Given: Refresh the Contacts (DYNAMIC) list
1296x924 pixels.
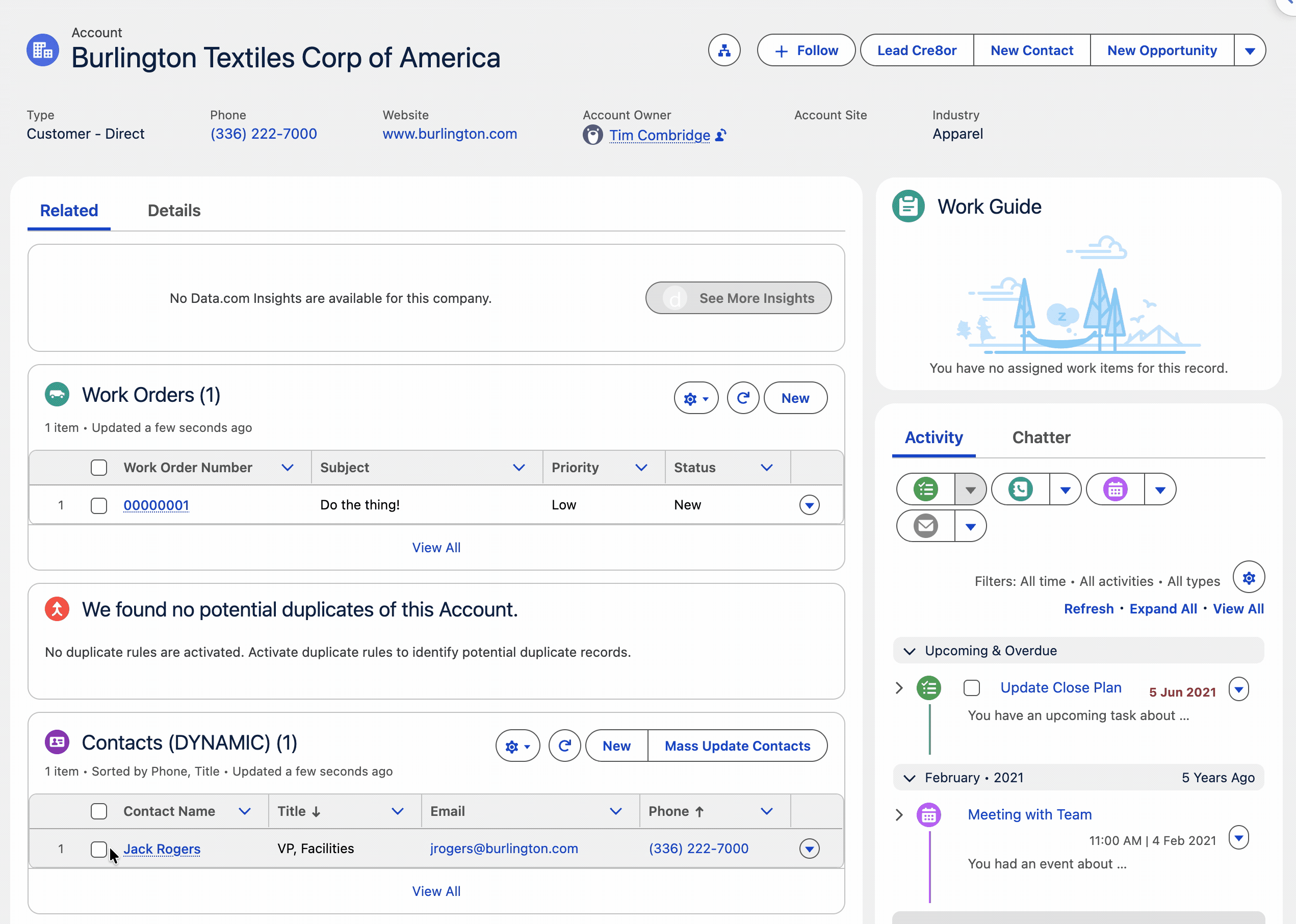Looking at the screenshot, I should pyautogui.click(x=564, y=746).
